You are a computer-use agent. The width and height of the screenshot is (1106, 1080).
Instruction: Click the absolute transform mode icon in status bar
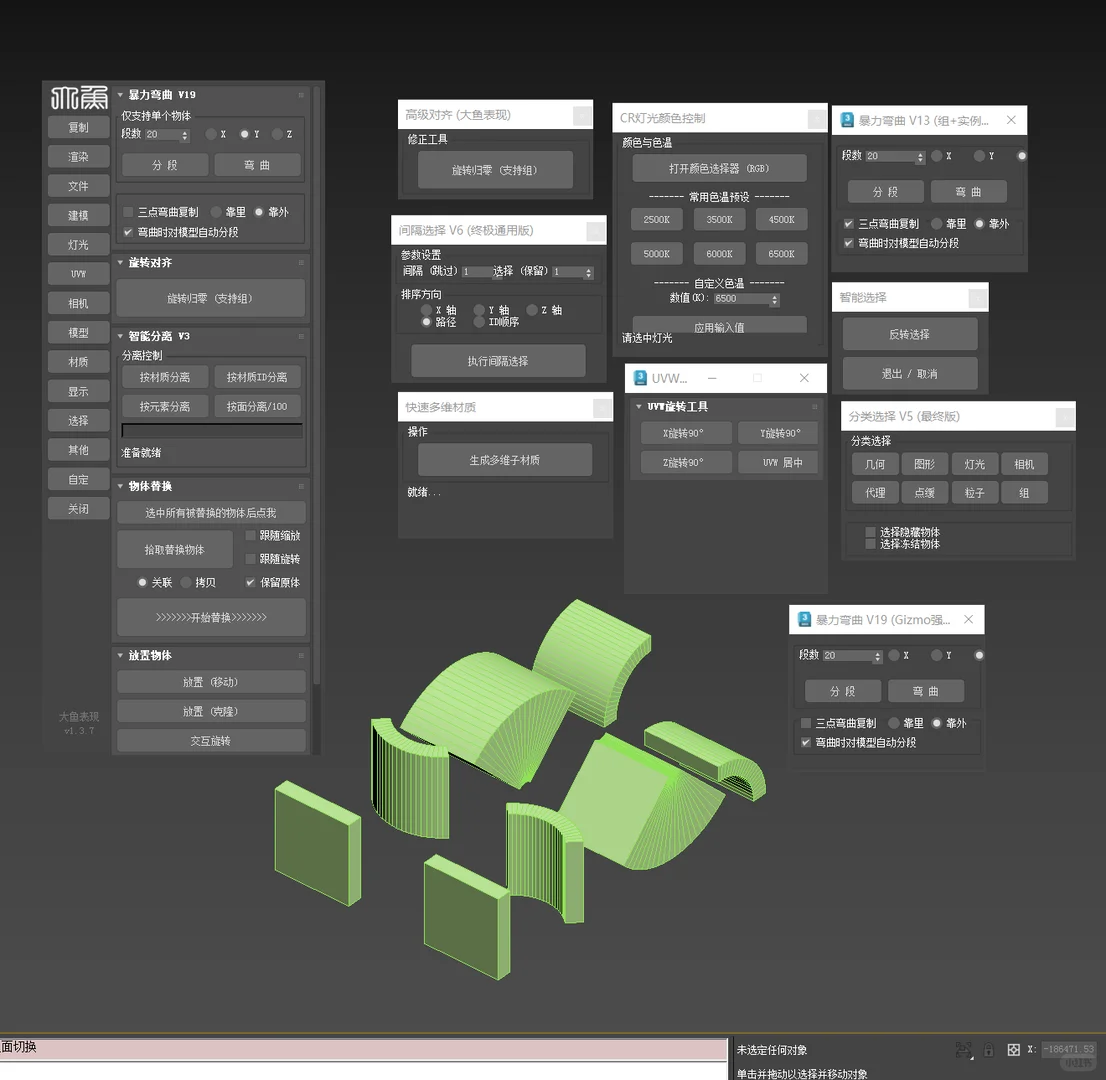pyautogui.click(x=1013, y=1049)
